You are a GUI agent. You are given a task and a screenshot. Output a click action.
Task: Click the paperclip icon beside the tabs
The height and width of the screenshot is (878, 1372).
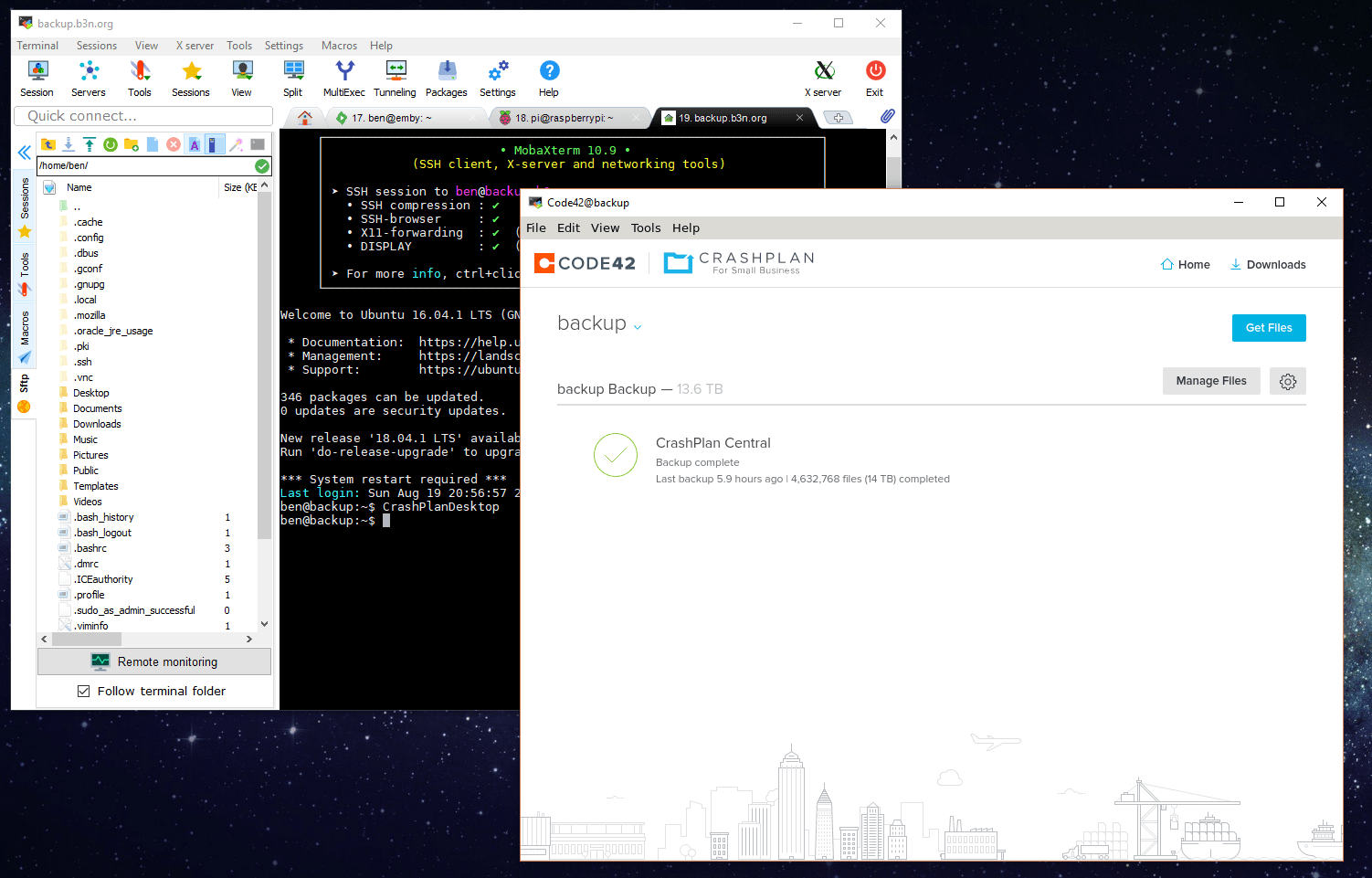pyautogui.click(x=887, y=117)
